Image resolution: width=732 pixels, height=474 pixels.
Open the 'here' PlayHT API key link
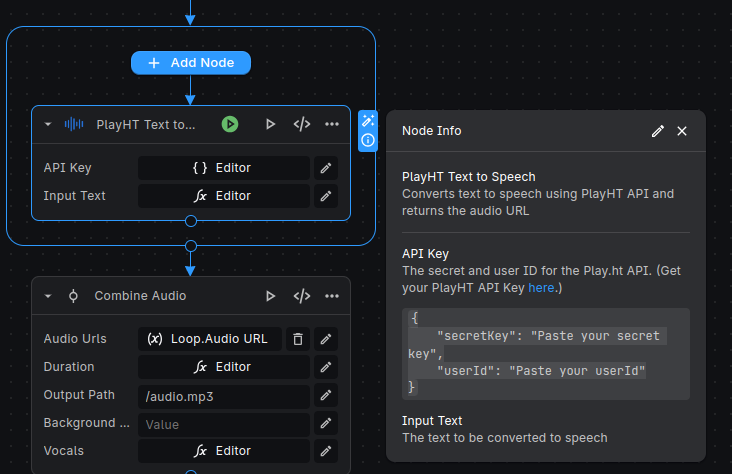click(541, 288)
